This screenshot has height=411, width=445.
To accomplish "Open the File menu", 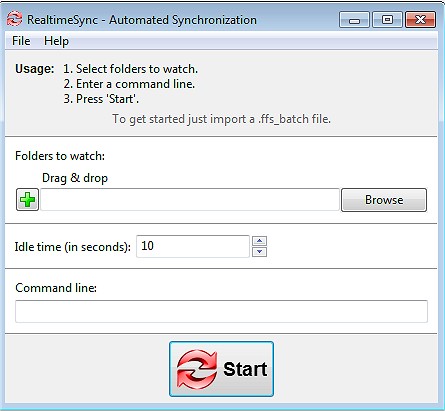I will pyautogui.click(x=21, y=41).
